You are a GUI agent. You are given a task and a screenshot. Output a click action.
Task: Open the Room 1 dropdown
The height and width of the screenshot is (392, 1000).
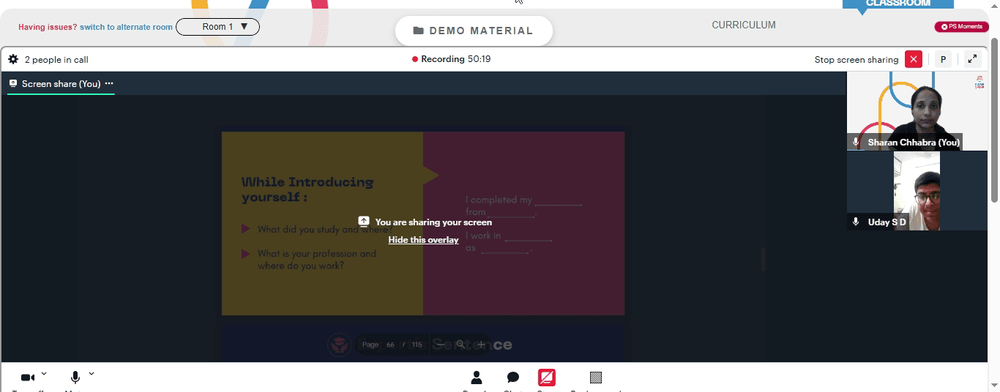pos(218,27)
